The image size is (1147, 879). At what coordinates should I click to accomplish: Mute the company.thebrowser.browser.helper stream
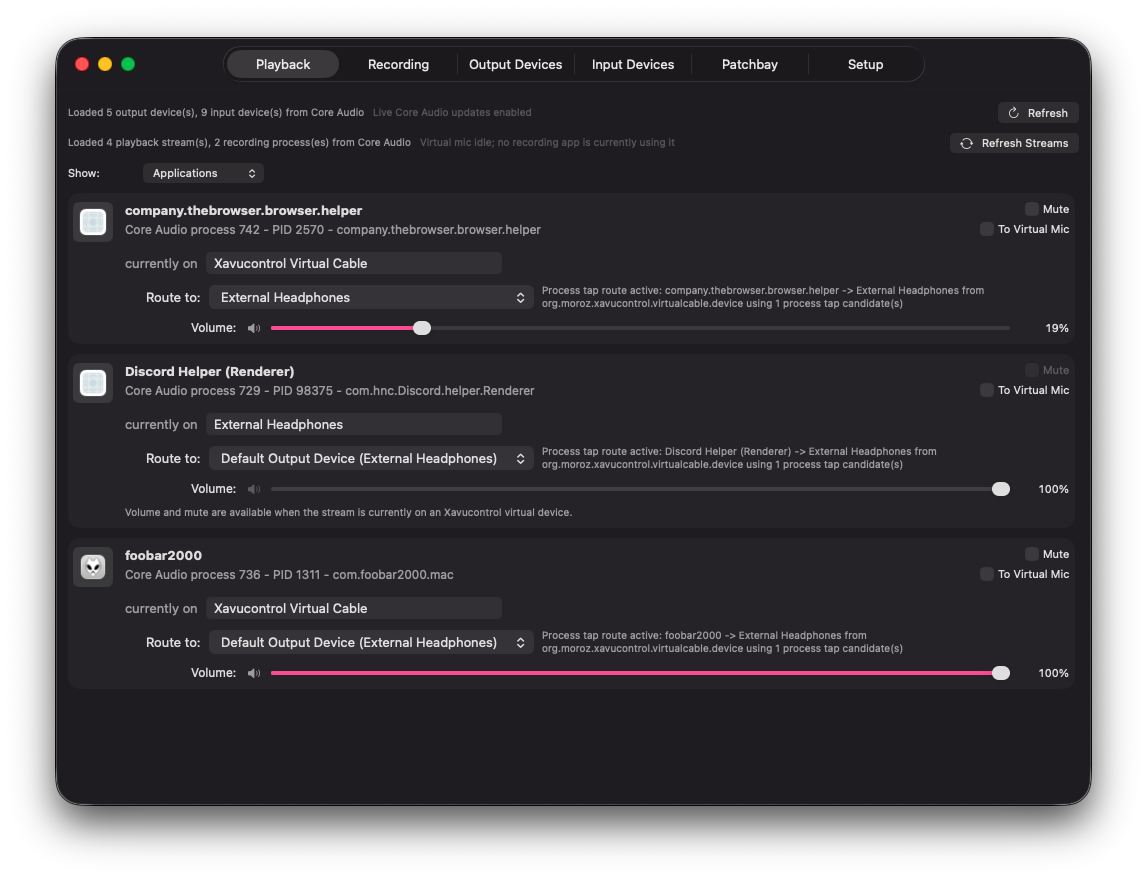tap(1031, 209)
